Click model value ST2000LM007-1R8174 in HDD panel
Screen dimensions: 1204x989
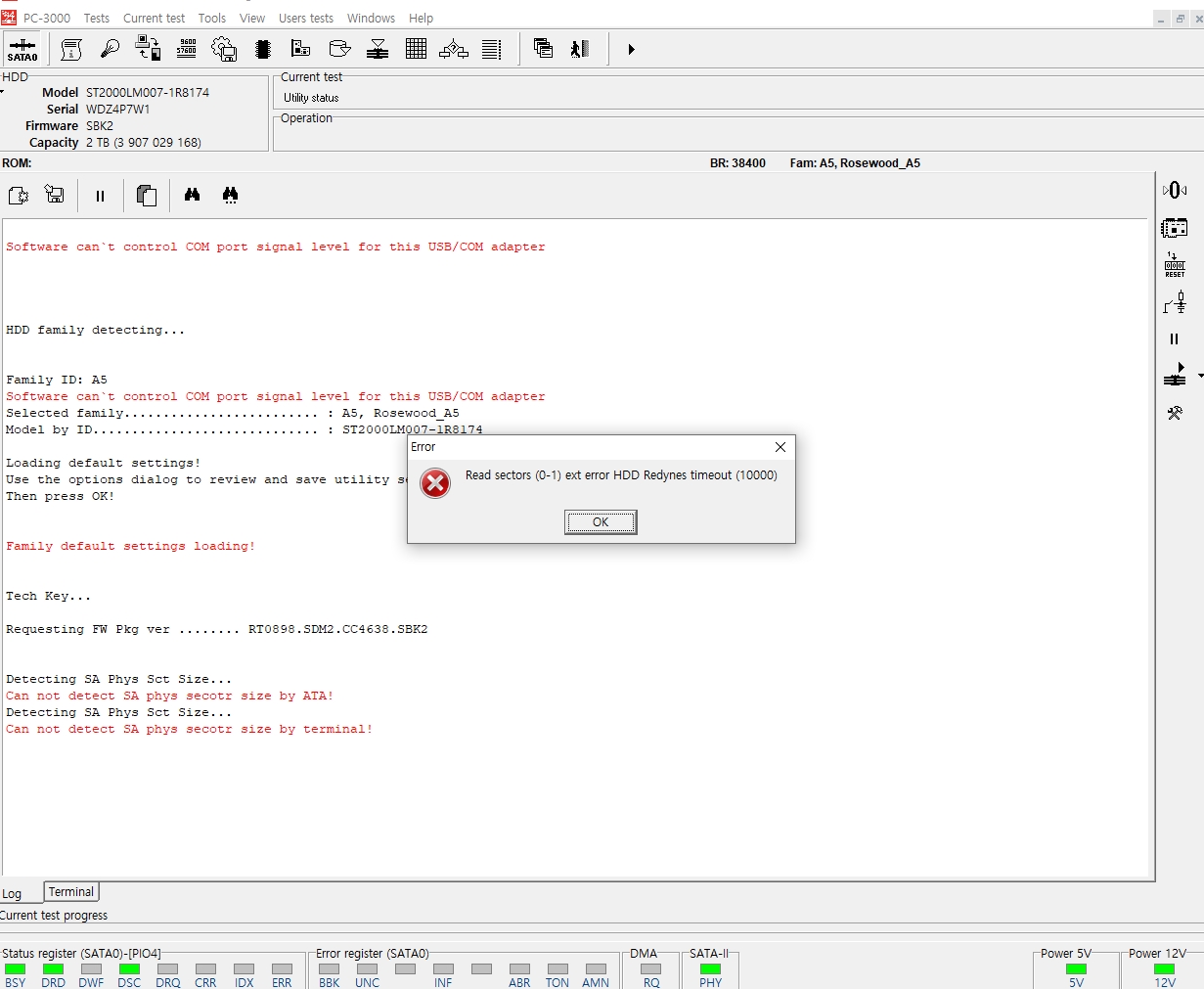pyautogui.click(x=148, y=92)
